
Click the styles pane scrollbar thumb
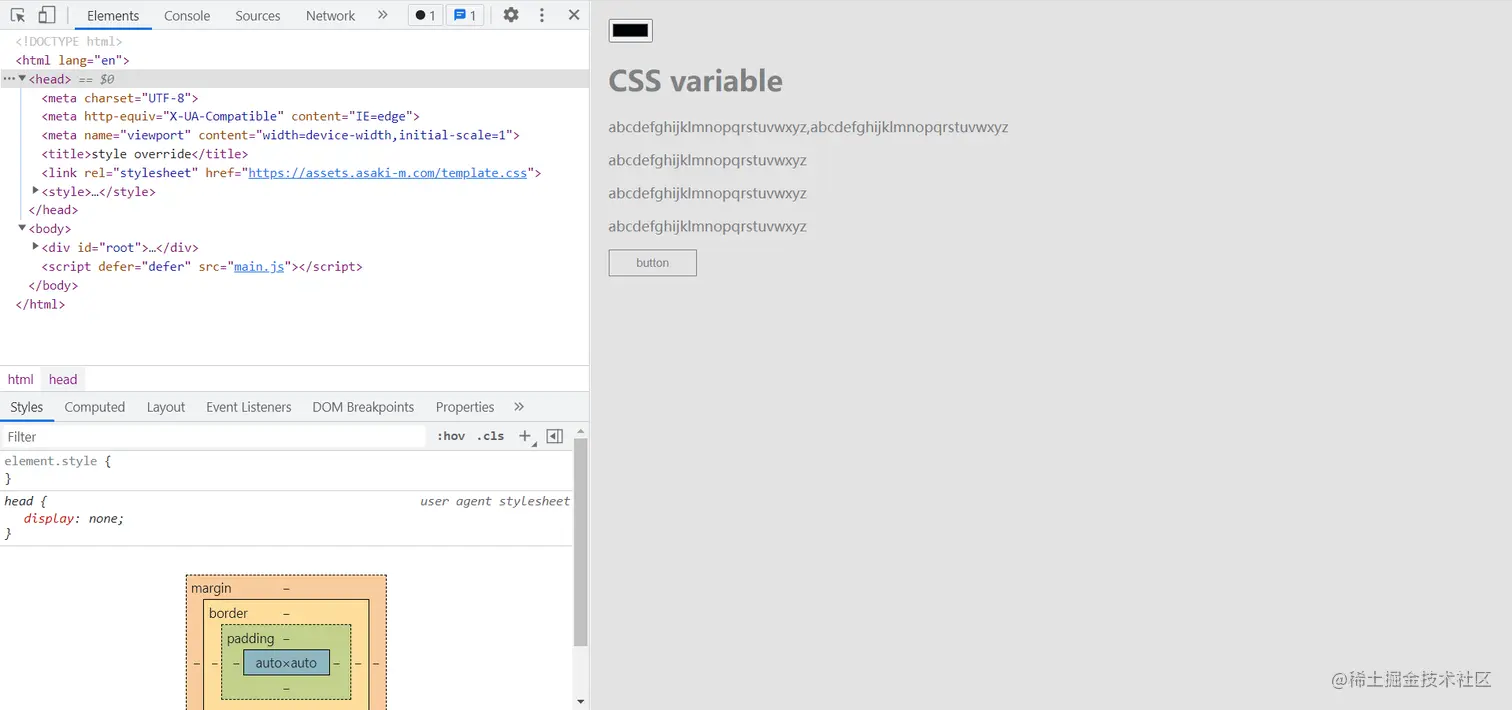[581, 542]
